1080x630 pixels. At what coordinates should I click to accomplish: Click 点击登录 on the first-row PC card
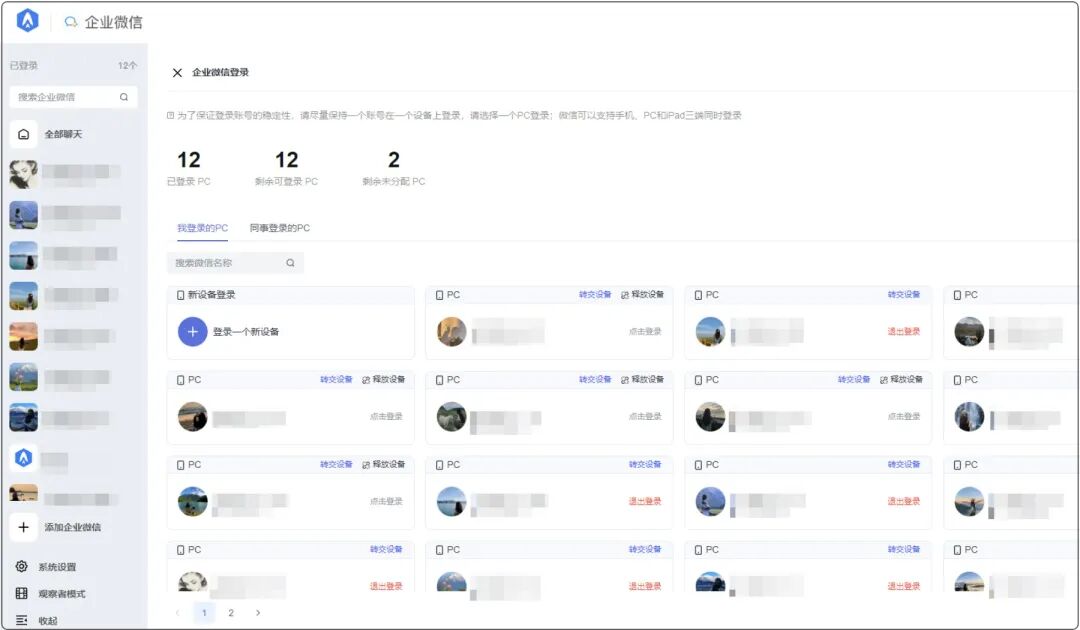[x=645, y=332]
